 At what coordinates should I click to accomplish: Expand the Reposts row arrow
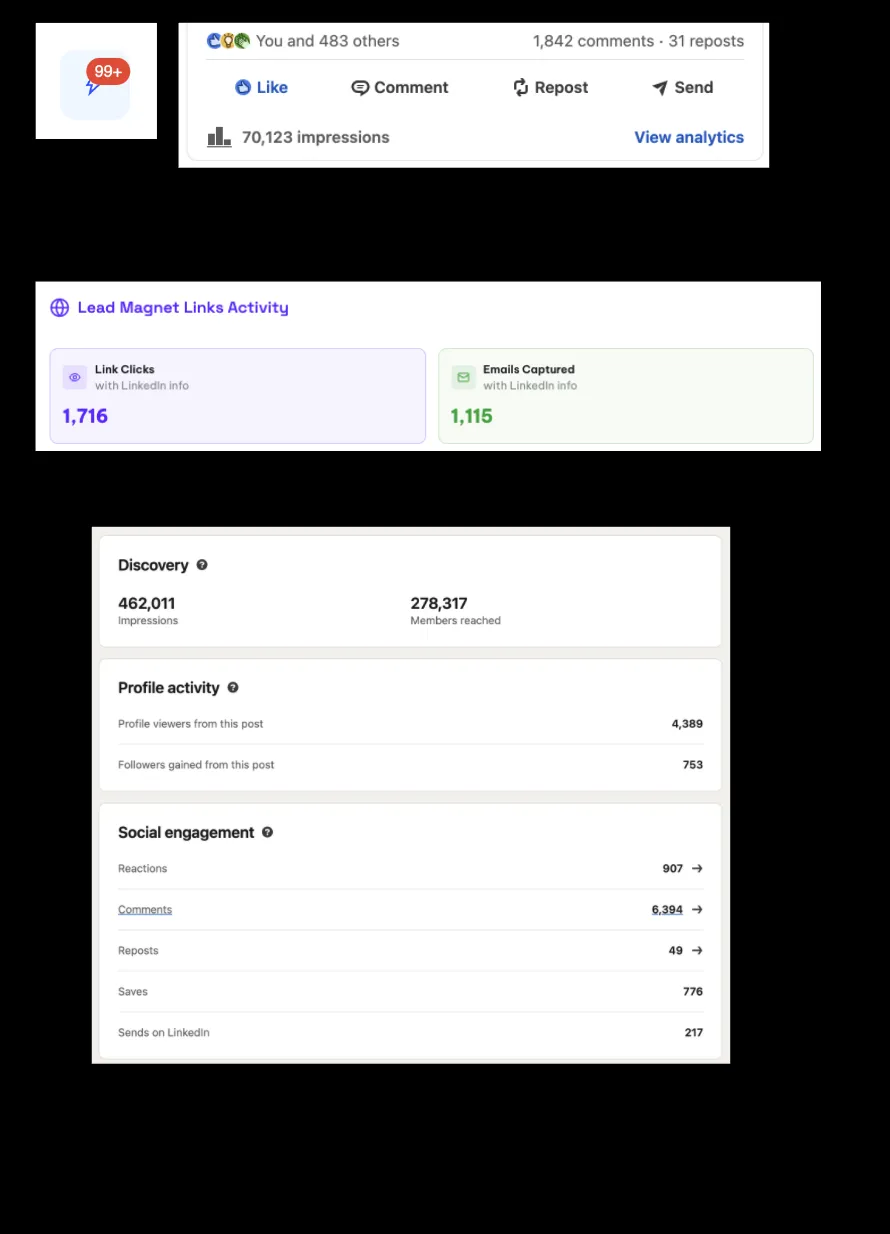(697, 951)
